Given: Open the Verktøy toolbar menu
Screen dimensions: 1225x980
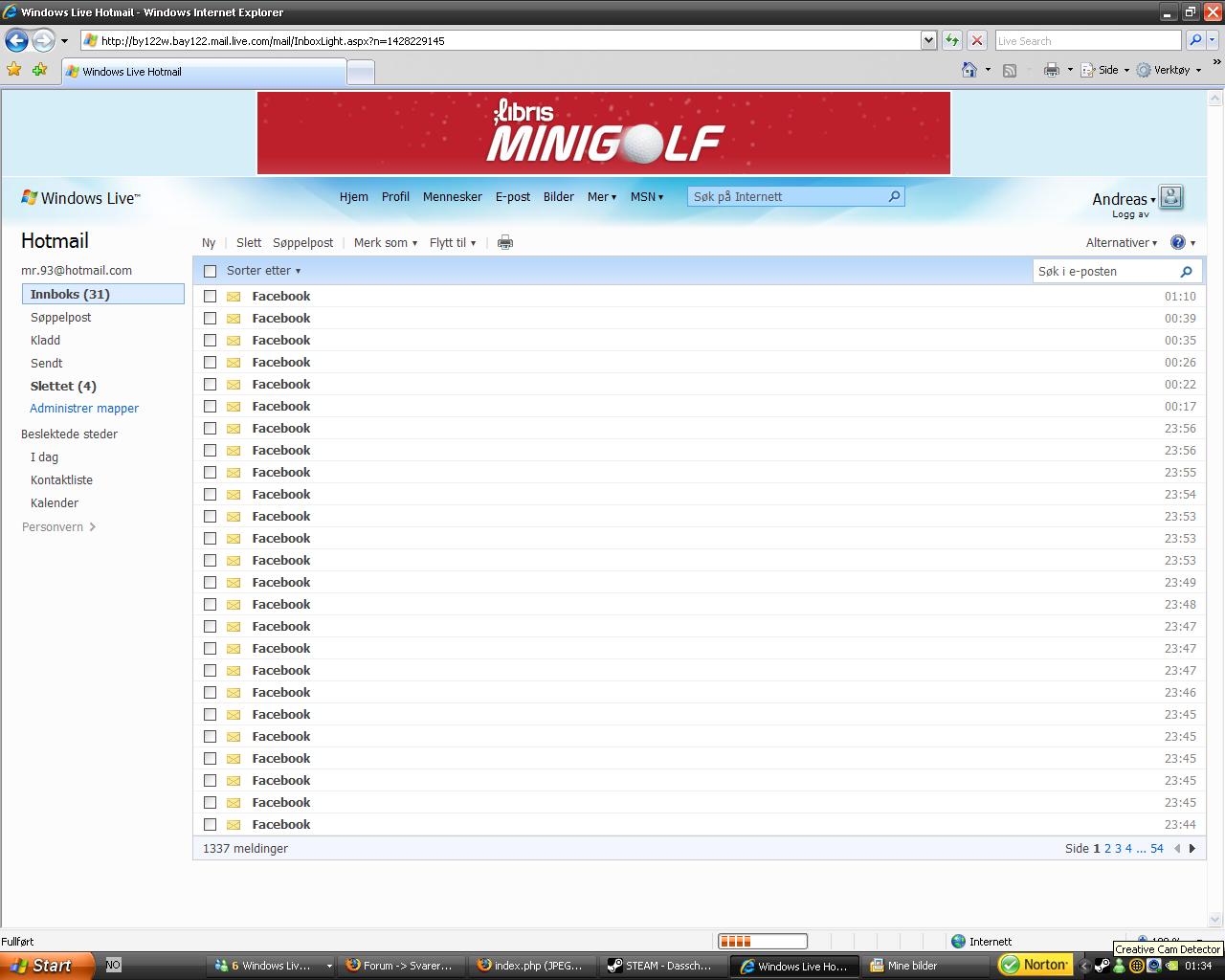Looking at the screenshot, I should 1169,70.
